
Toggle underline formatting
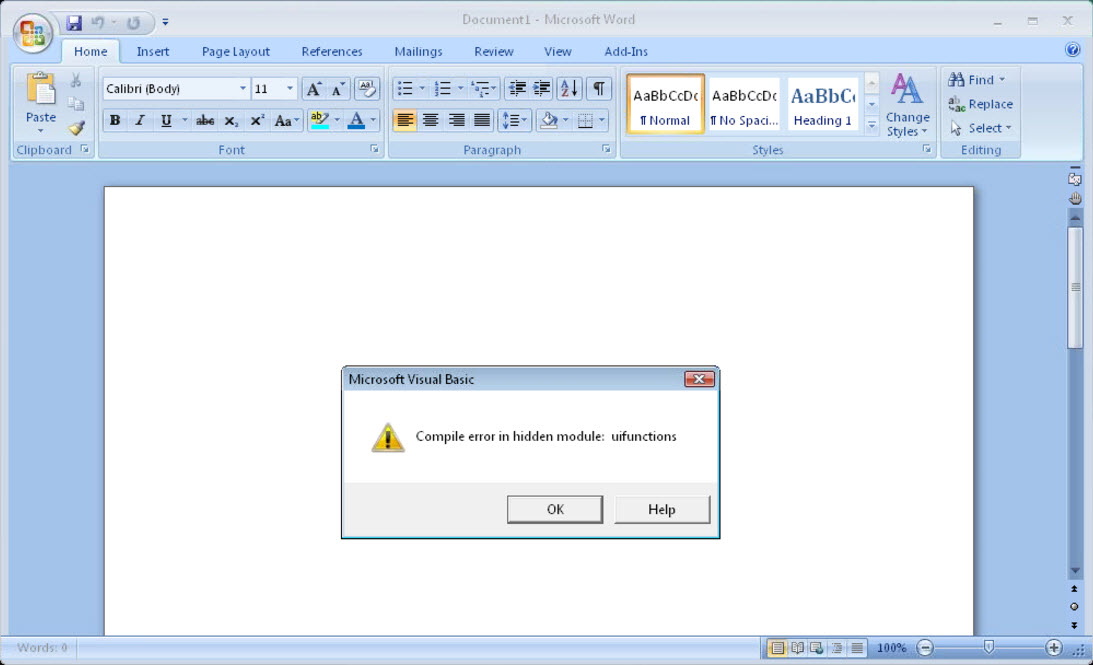pyautogui.click(x=166, y=121)
